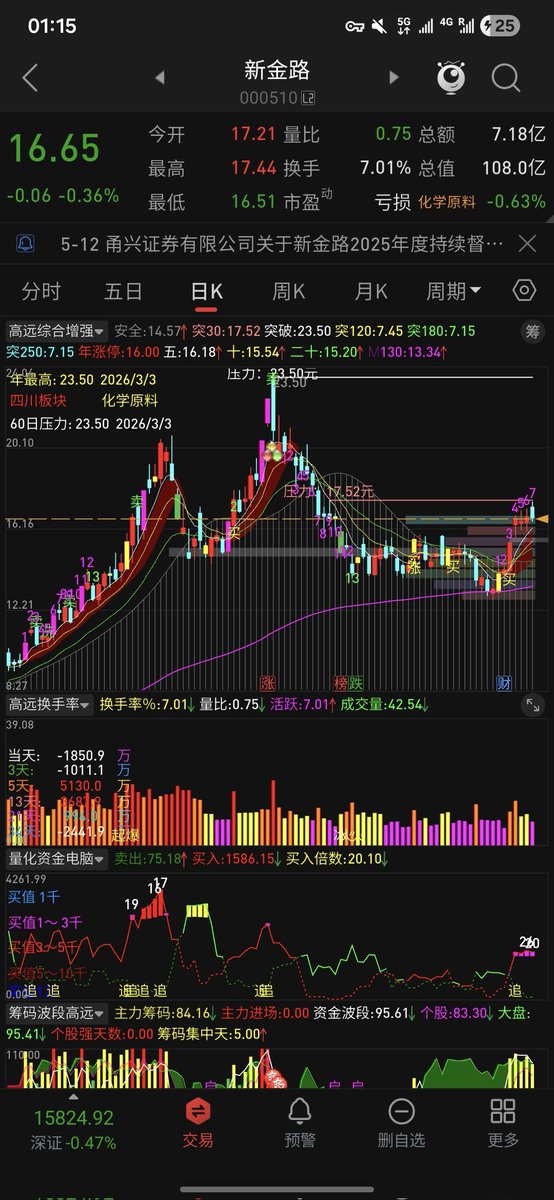Tap the 新金路 stock title
Screen dimensions: 554x1200
pos(277,70)
